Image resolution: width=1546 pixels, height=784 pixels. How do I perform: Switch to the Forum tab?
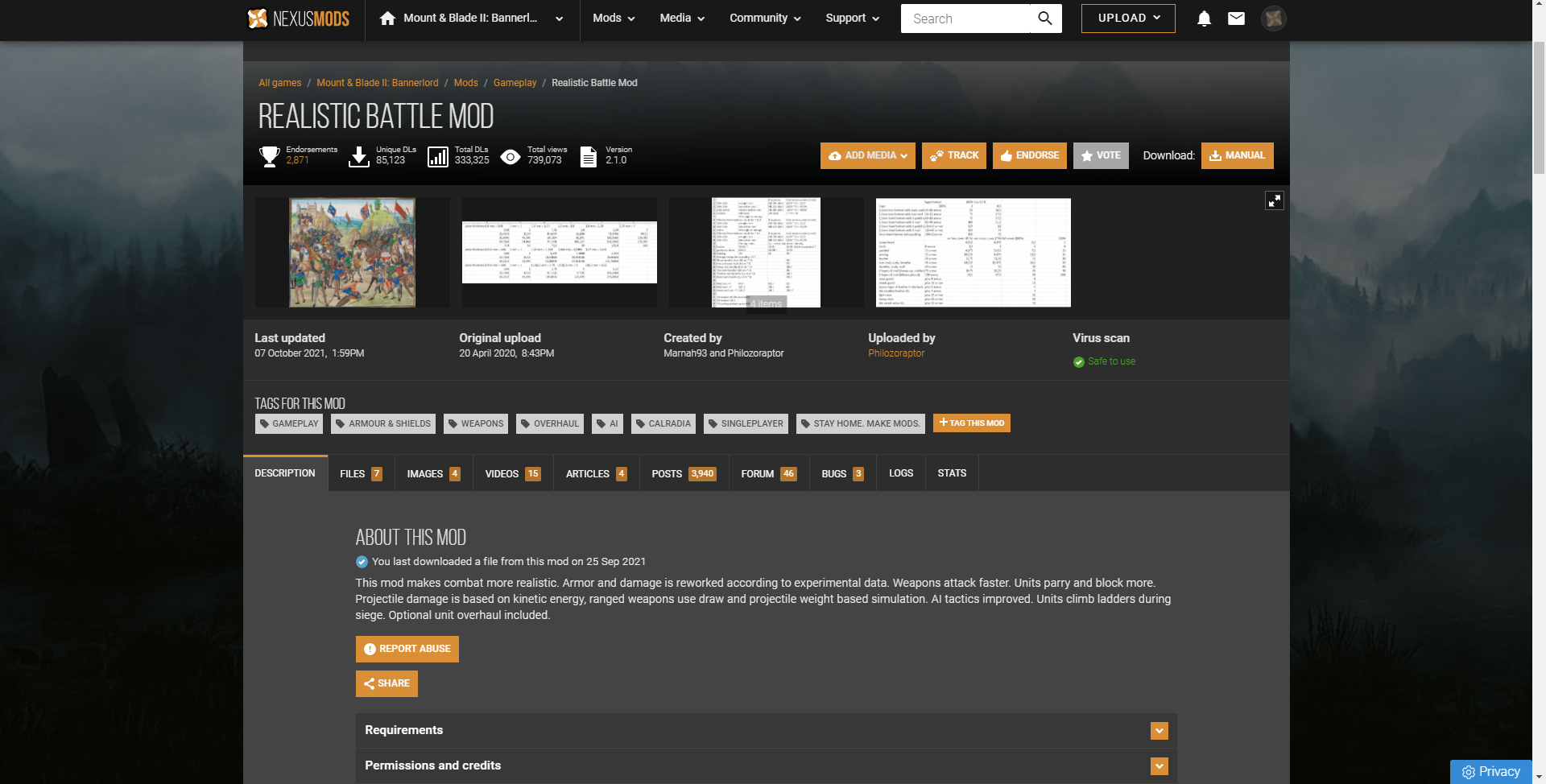pos(768,474)
